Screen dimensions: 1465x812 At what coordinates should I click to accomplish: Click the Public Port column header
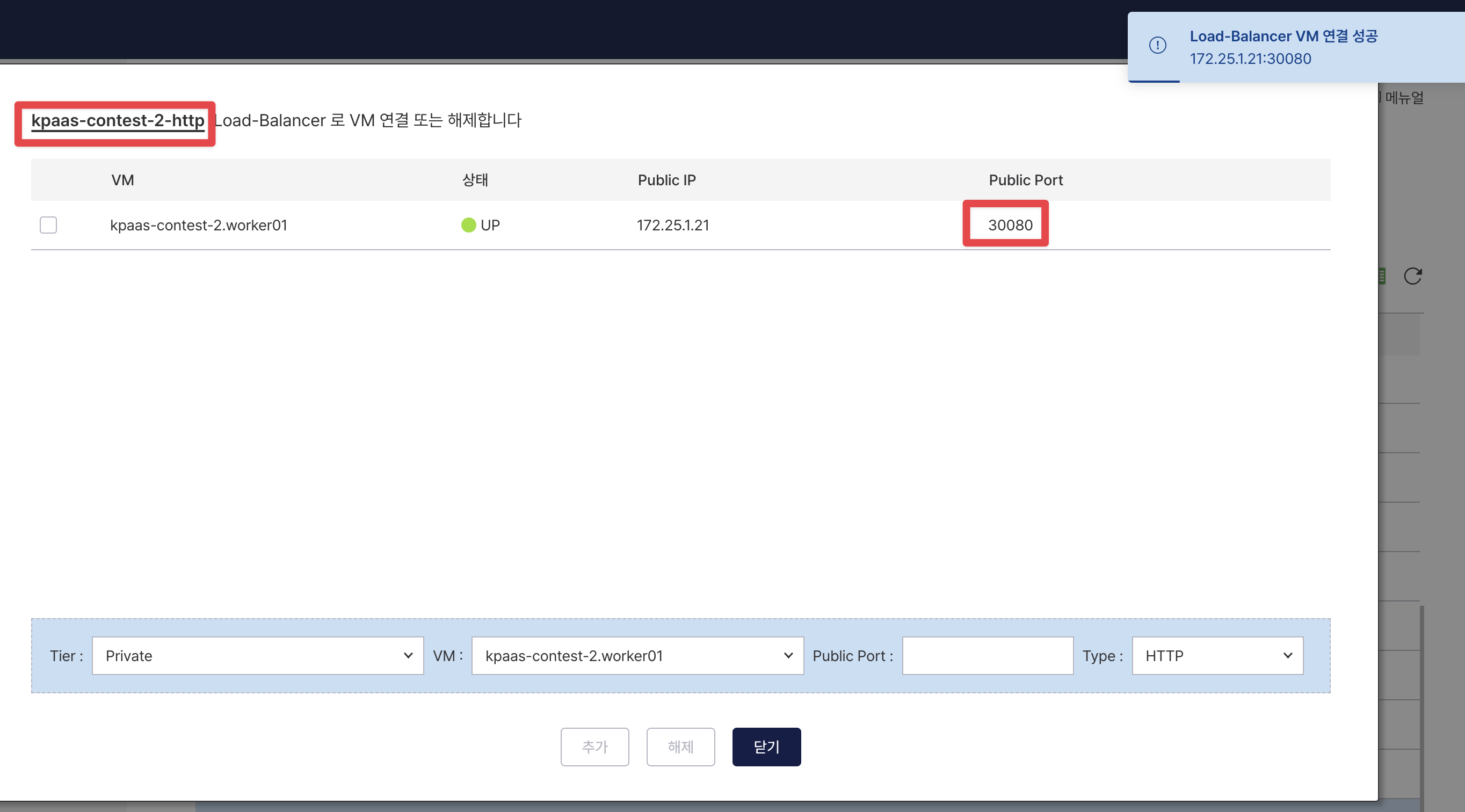(x=1025, y=180)
